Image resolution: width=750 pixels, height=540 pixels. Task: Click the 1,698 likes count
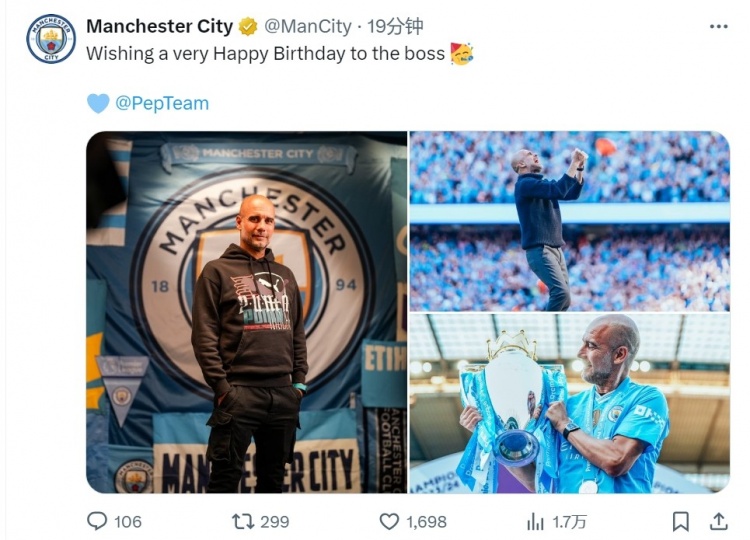(427, 521)
